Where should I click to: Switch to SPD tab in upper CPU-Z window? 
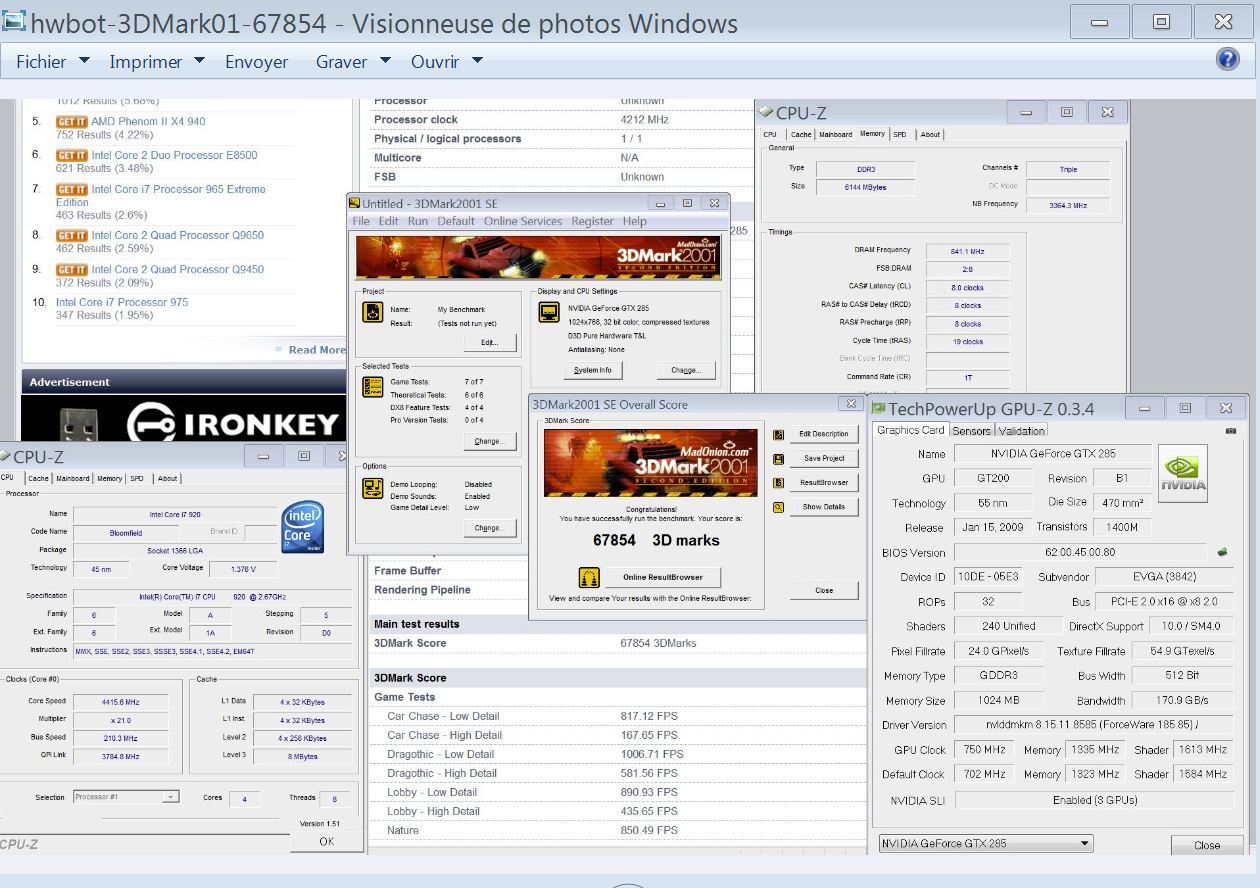coord(900,134)
